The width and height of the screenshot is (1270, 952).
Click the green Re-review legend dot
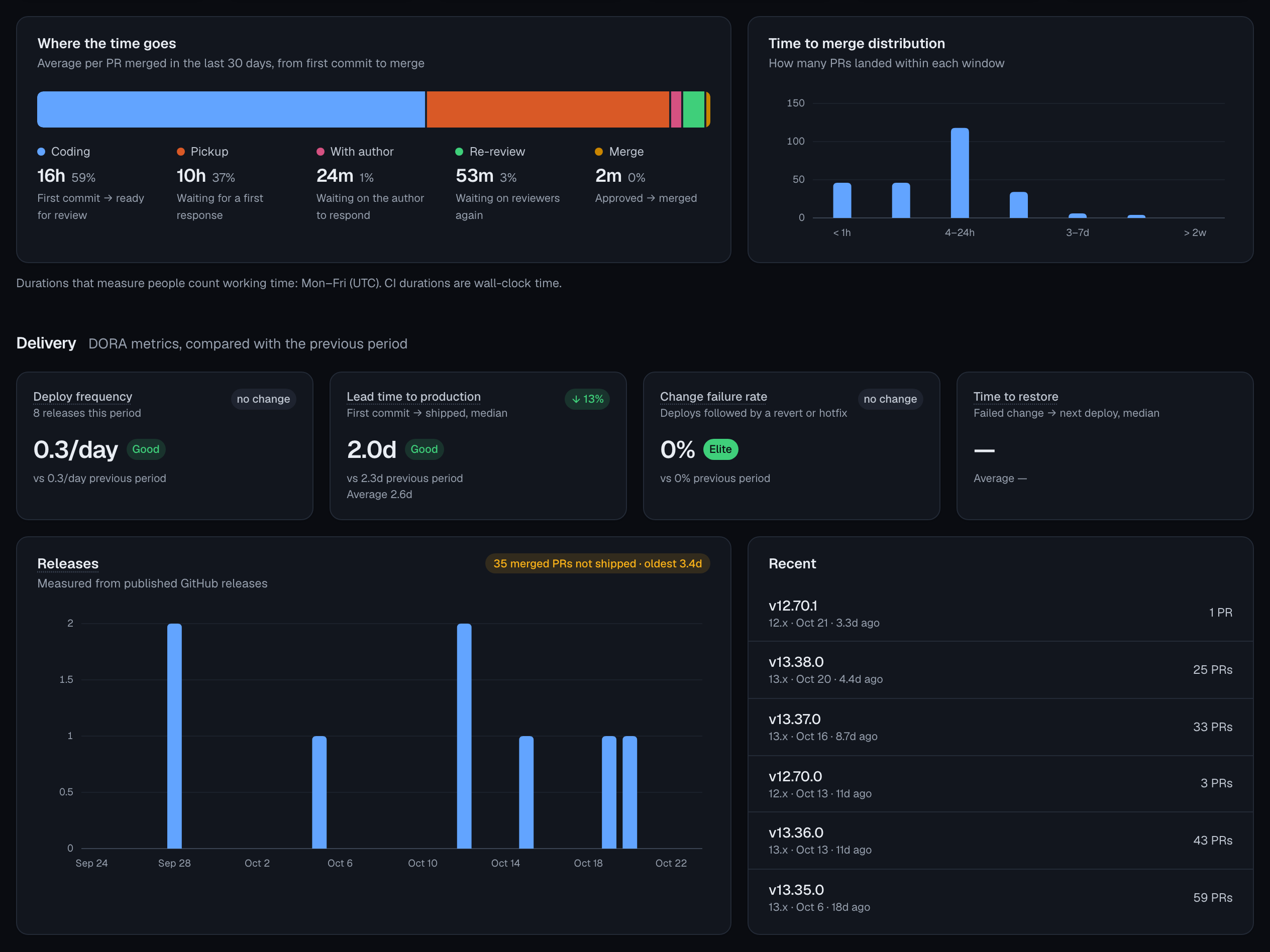[459, 152]
